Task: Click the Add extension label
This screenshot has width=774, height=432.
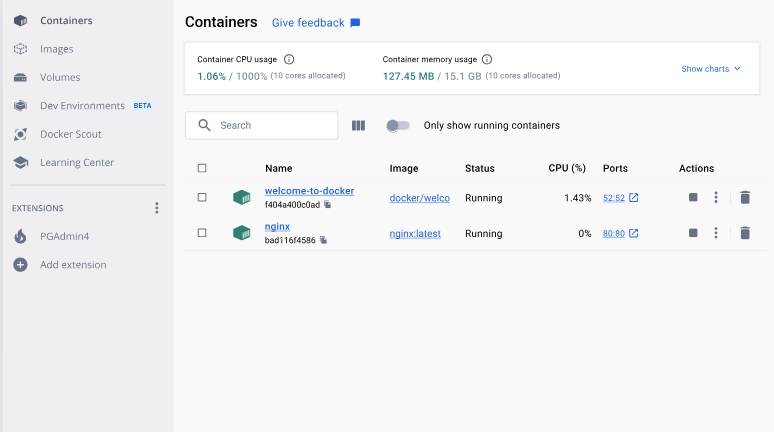Action: 73,265
